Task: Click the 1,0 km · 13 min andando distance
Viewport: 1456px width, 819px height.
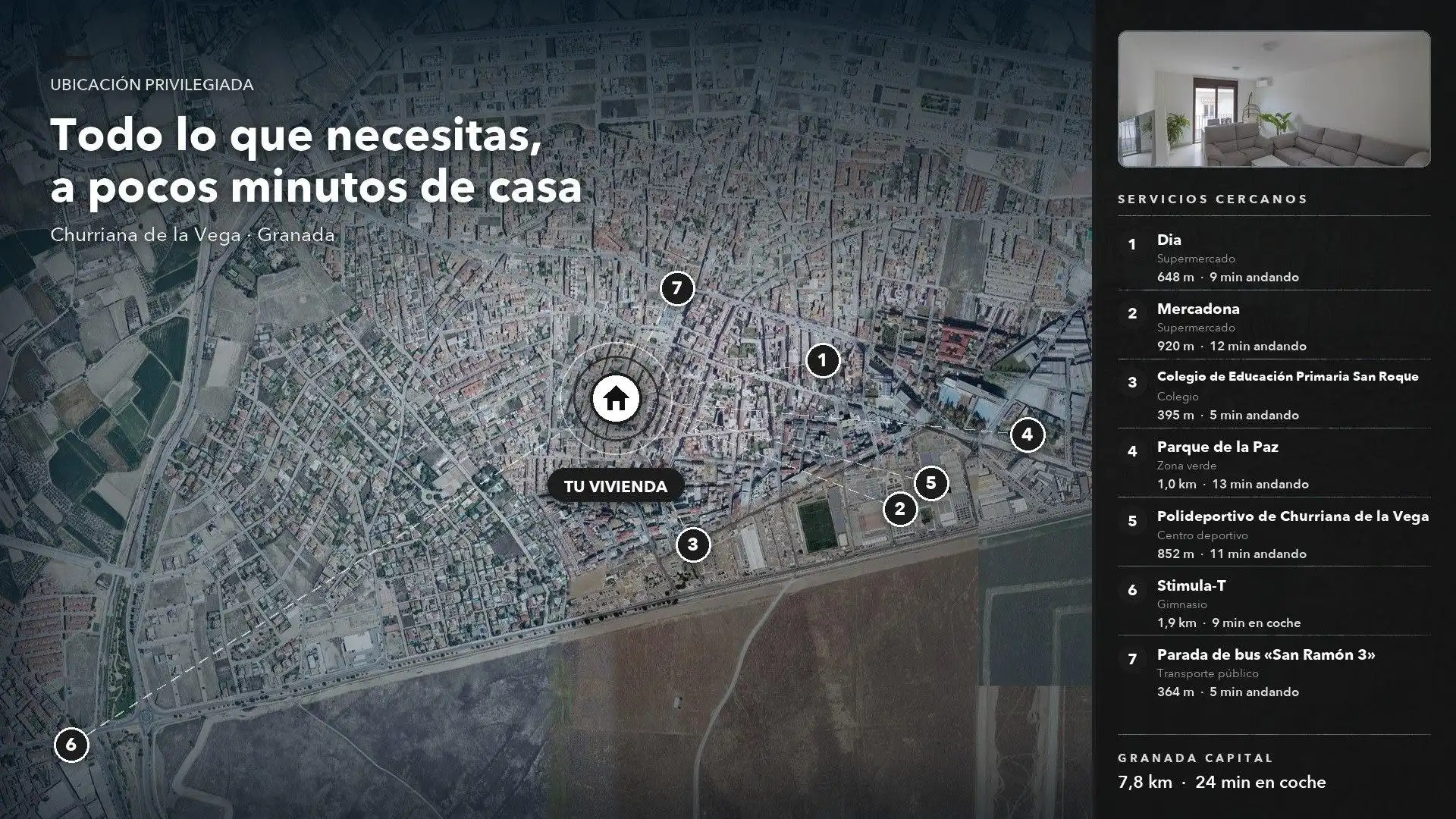Action: pos(1233,484)
